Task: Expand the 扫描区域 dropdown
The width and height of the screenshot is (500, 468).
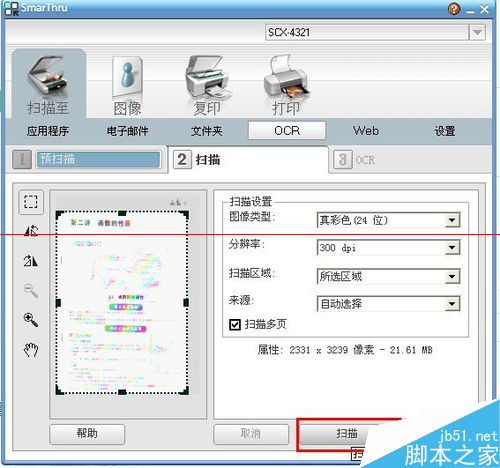Action: 452,276
